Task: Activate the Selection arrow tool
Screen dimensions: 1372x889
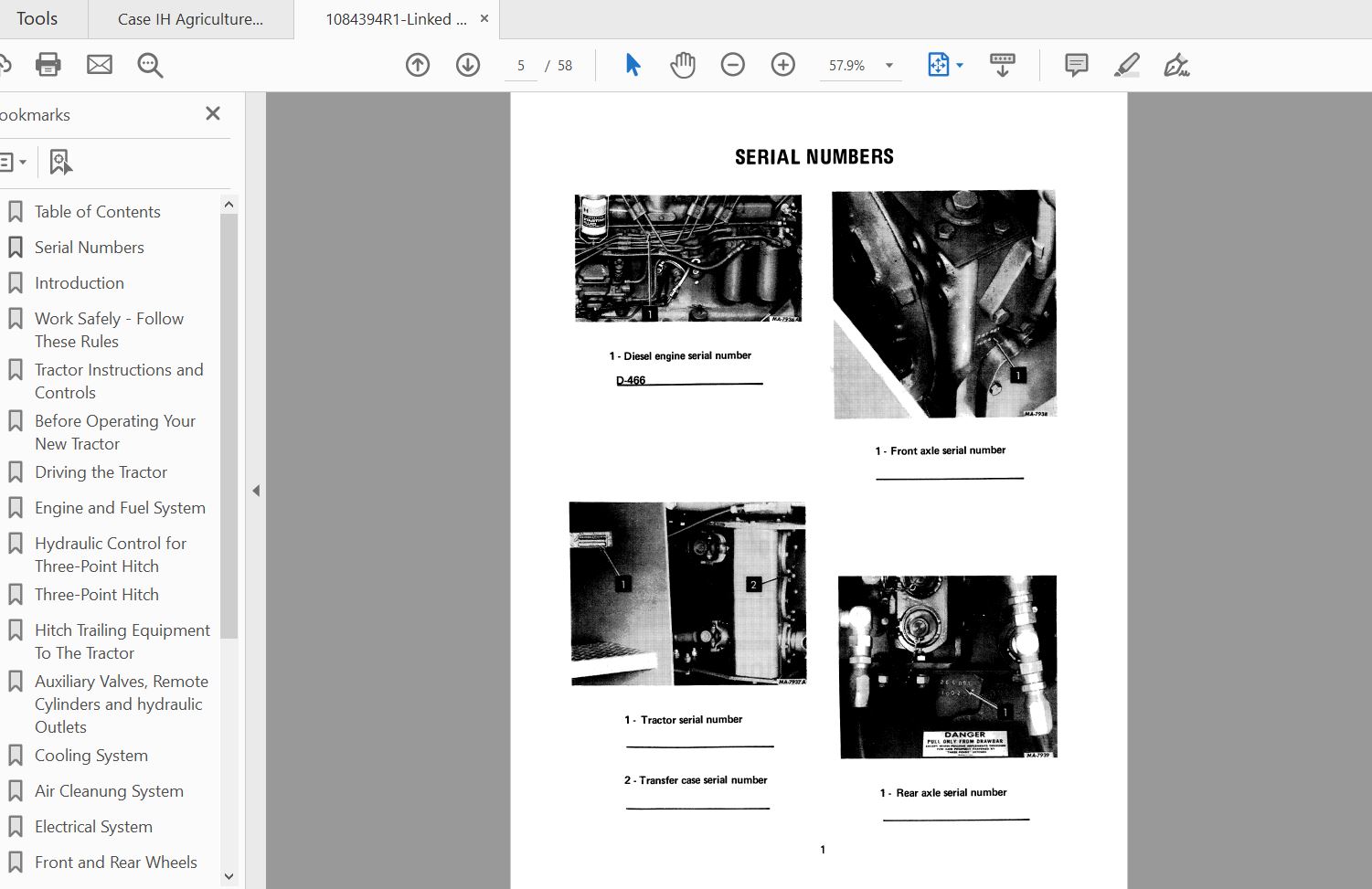Action: 633,65
